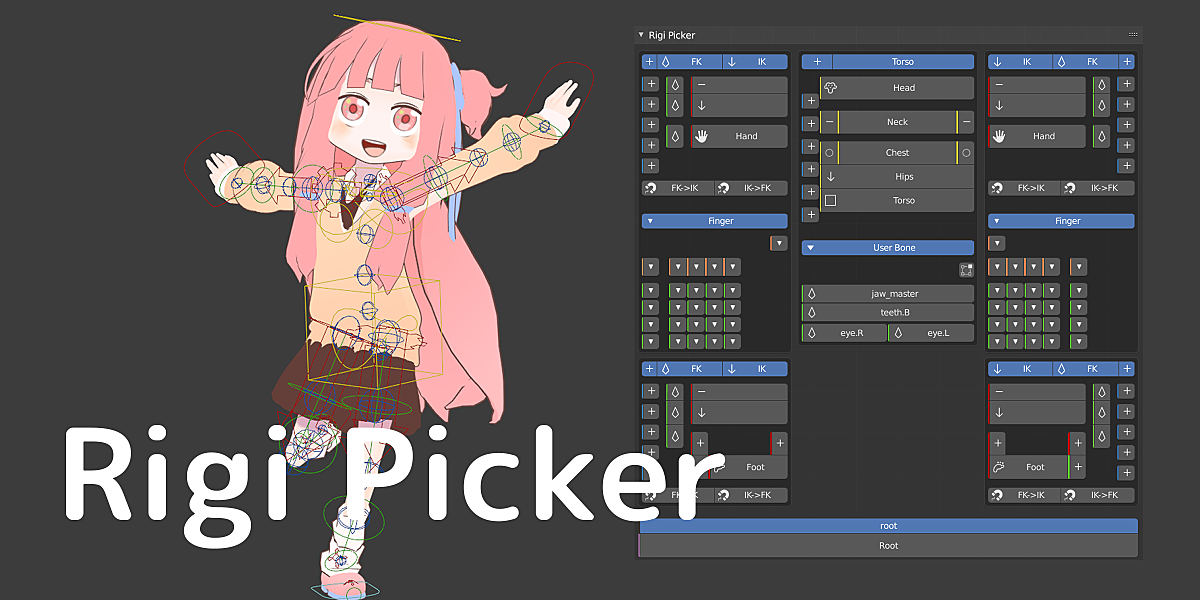This screenshot has height=600, width=1200.
Task: Toggle the minus indicator next to Neck
Action: (828, 122)
